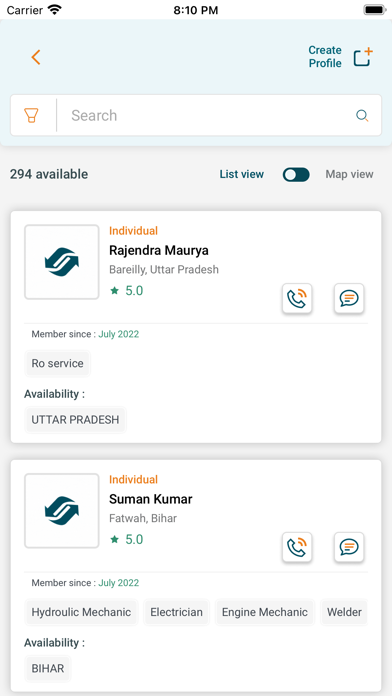This screenshot has height=696, width=392.
Task: Message Rajendra Maurya via chat icon
Action: (x=349, y=298)
